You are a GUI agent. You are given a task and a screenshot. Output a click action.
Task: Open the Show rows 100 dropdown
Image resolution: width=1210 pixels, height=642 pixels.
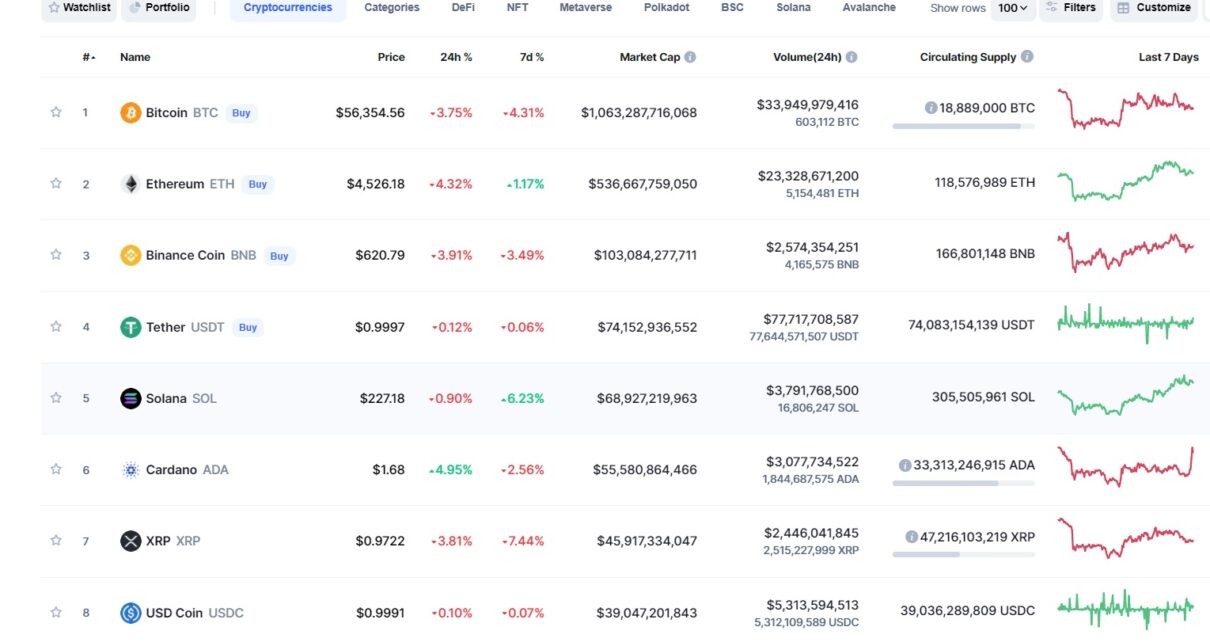pyautogui.click(x=1013, y=8)
